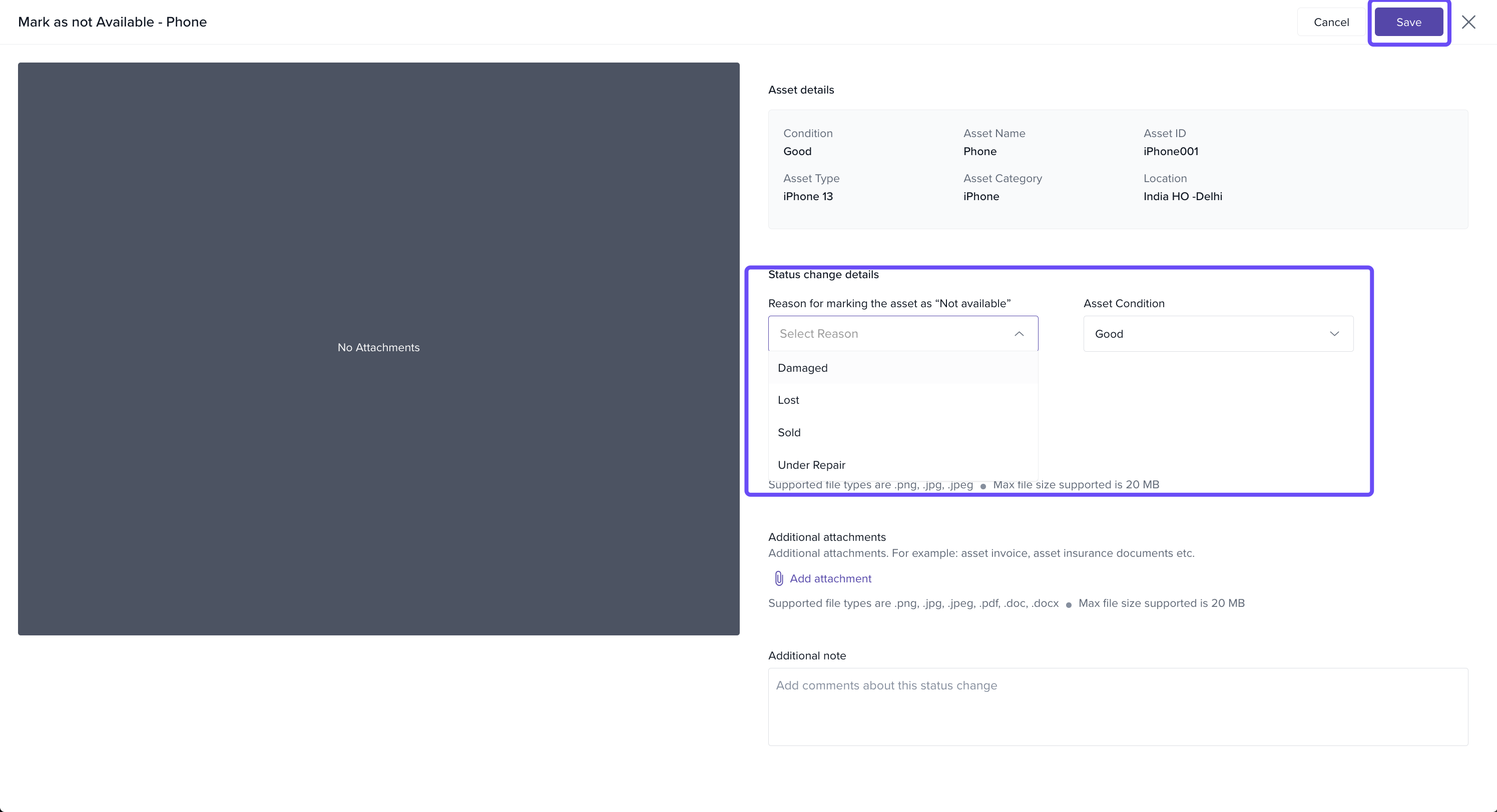Select Lost as the reason
This screenshot has height=812, width=1497.
click(x=789, y=400)
